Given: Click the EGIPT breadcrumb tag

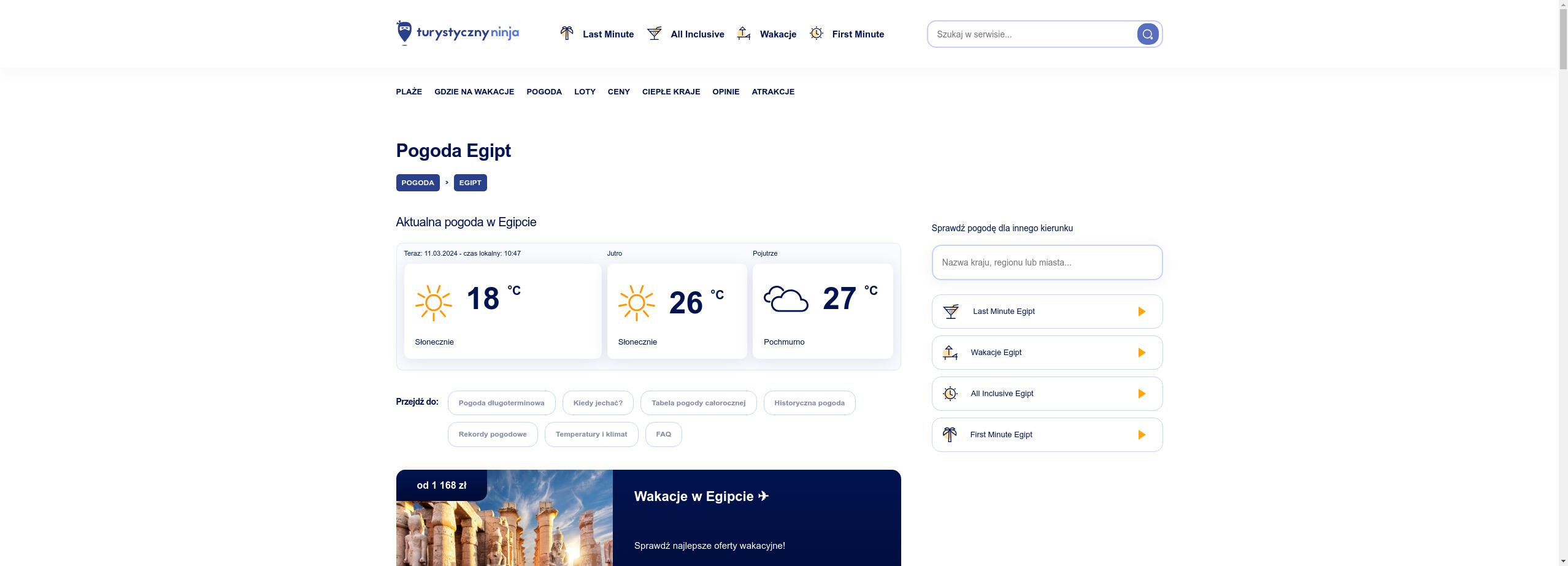Looking at the screenshot, I should (x=470, y=183).
